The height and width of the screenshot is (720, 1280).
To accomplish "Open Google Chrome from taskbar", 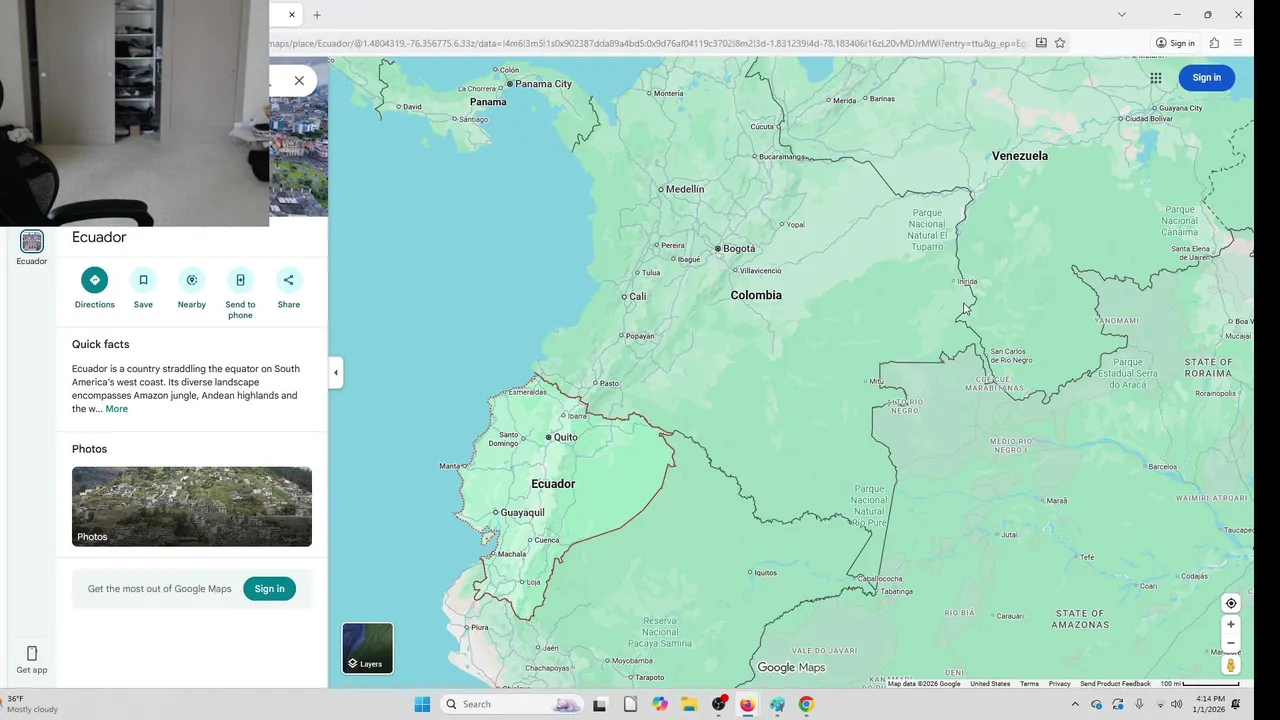I will (806, 704).
